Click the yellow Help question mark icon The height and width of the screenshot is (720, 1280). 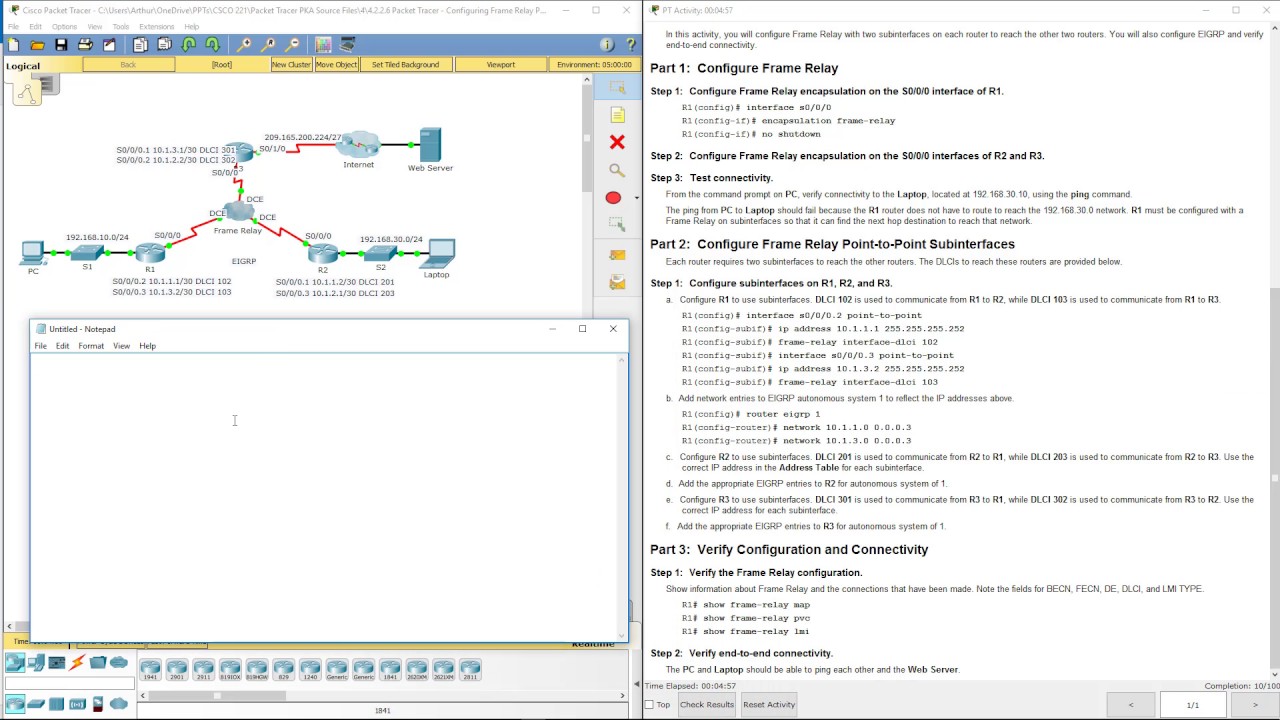coord(631,45)
